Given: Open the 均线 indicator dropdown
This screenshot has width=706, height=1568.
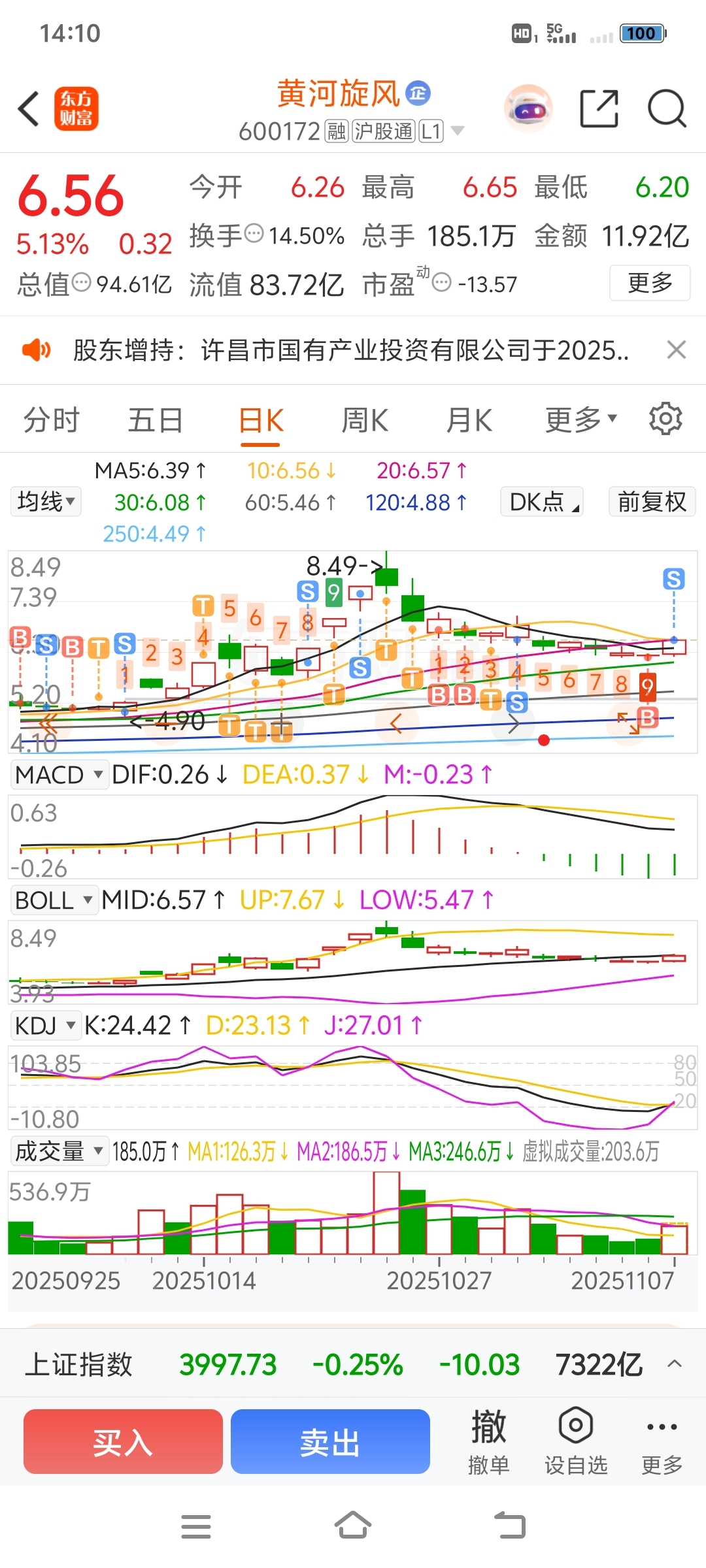Looking at the screenshot, I should tap(46, 502).
